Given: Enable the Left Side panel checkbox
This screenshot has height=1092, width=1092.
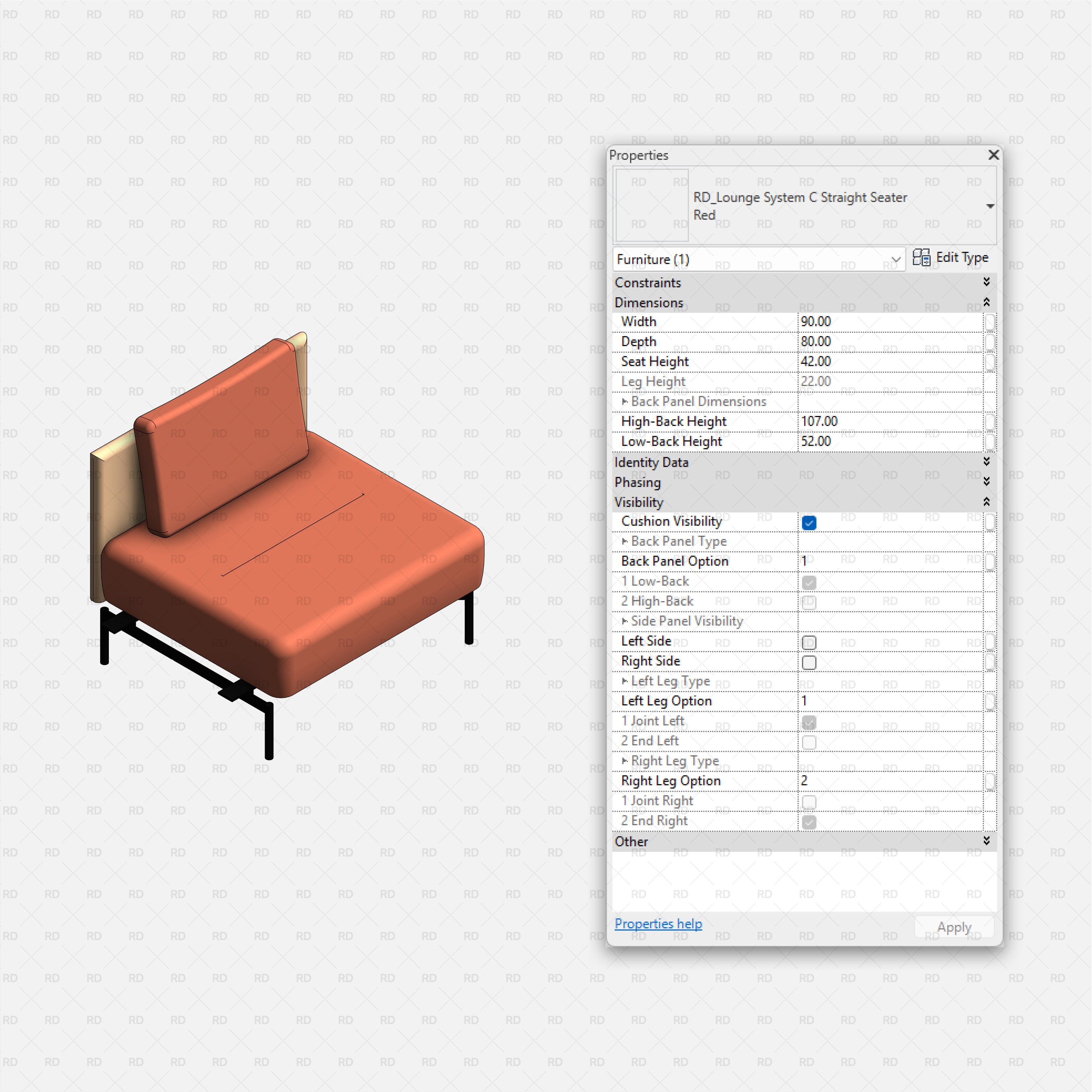Looking at the screenshot, I should (x=809, y=643).
